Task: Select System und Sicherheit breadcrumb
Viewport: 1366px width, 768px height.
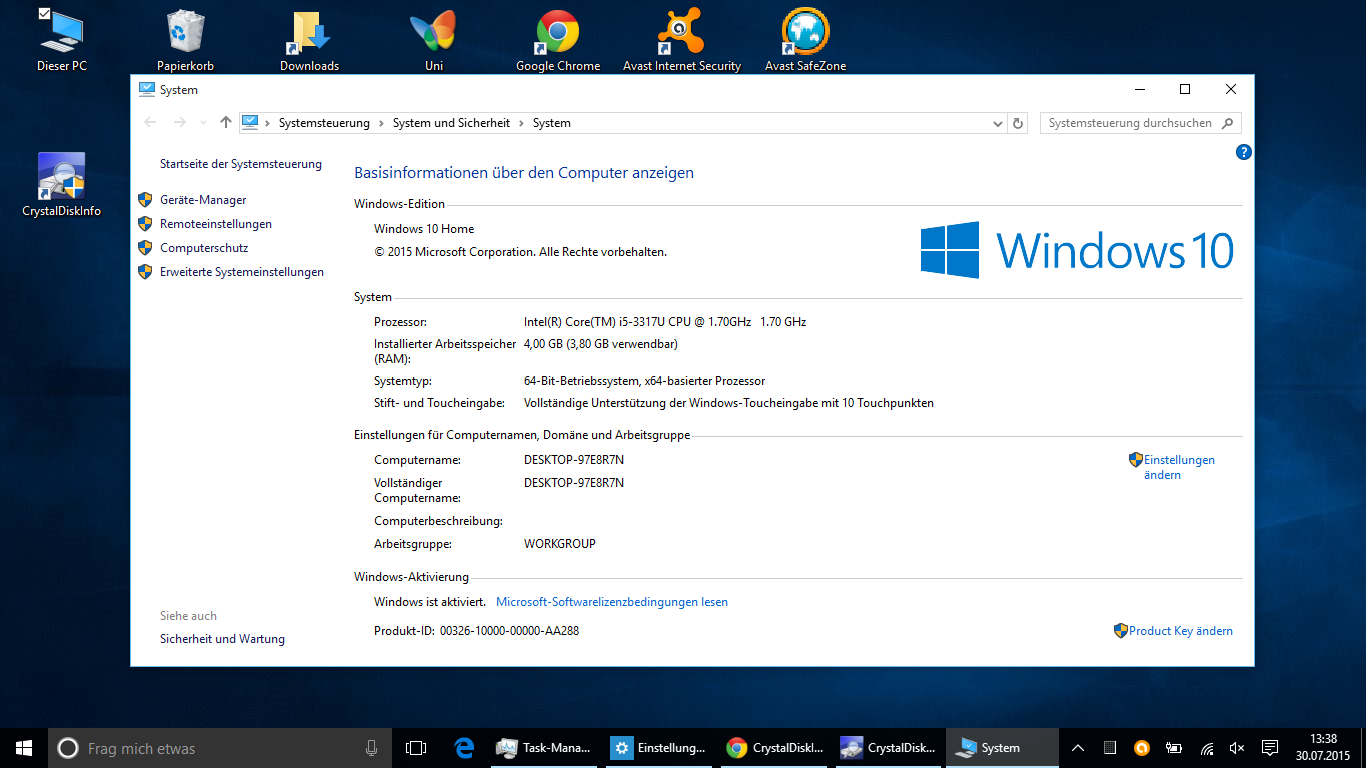Action: click(x=451, y=123)
